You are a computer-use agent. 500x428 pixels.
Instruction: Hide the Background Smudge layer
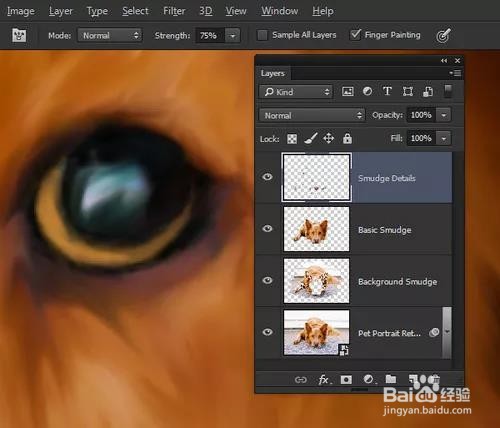[267, 280]
